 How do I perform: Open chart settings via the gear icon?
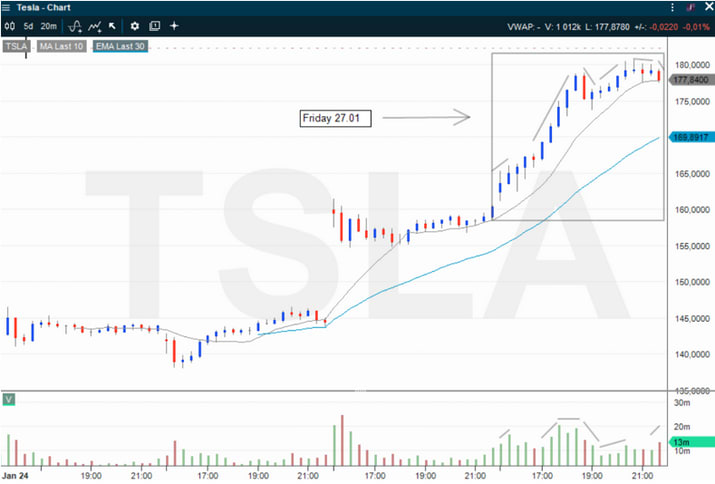pyautogui.click(x=135, y=26)
